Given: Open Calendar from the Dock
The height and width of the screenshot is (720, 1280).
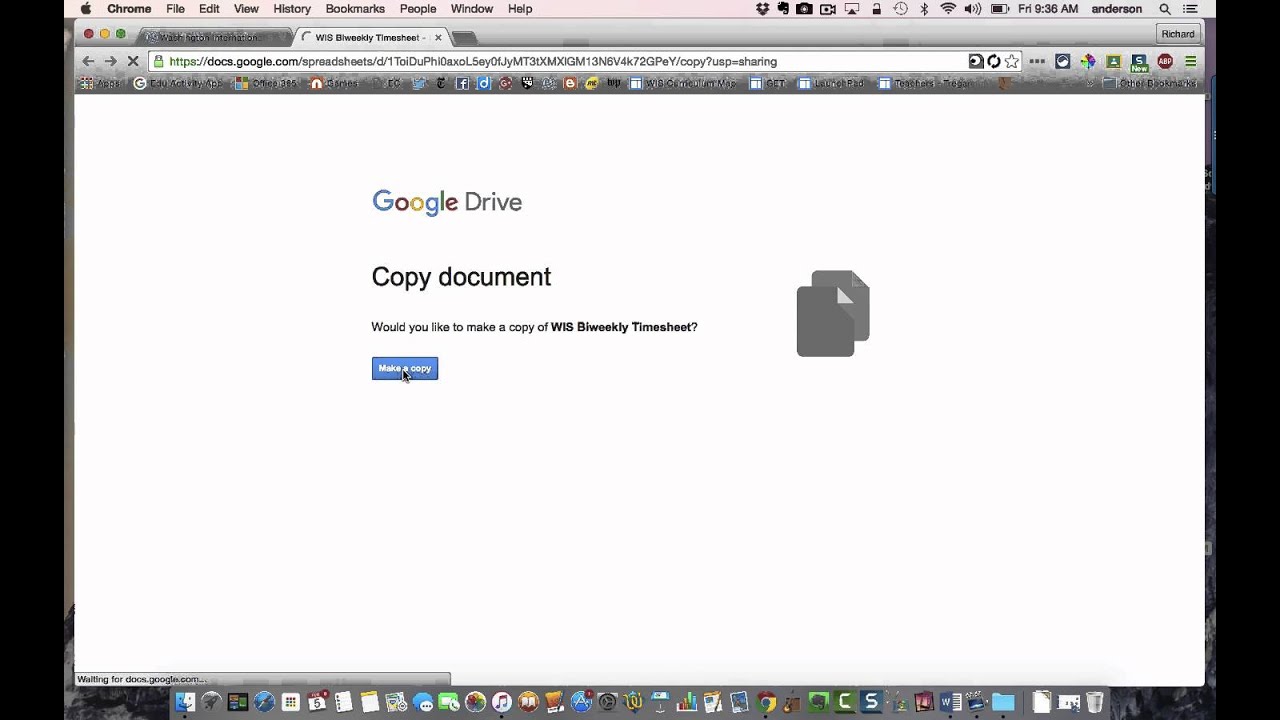Looking at the screenshot, I should [317, 702].
